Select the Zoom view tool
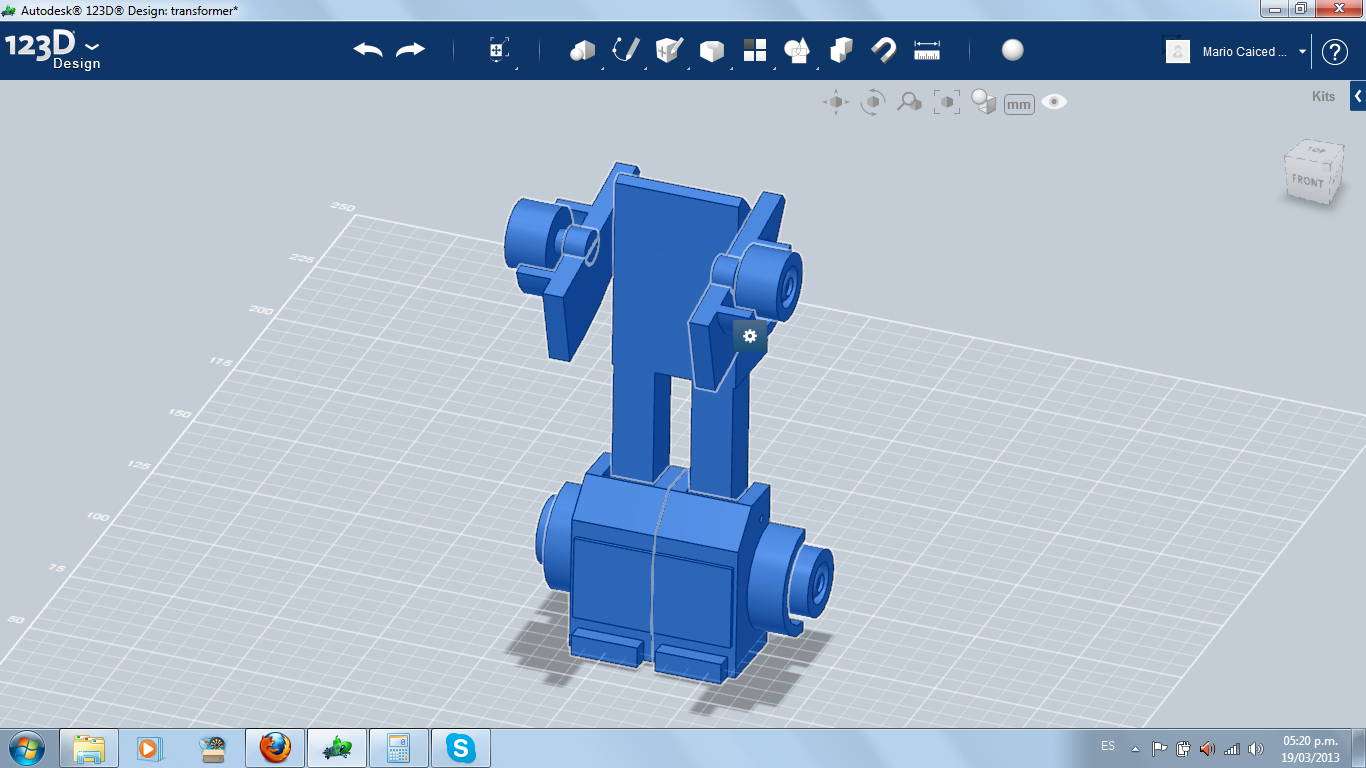1366x768 pixels. point(909,102)
